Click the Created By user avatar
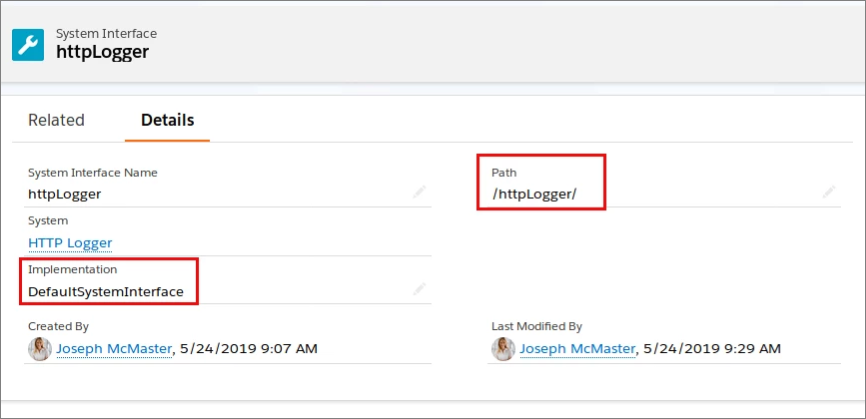Image resolution: width=866 pixels, height=419 pixels. 39,348
